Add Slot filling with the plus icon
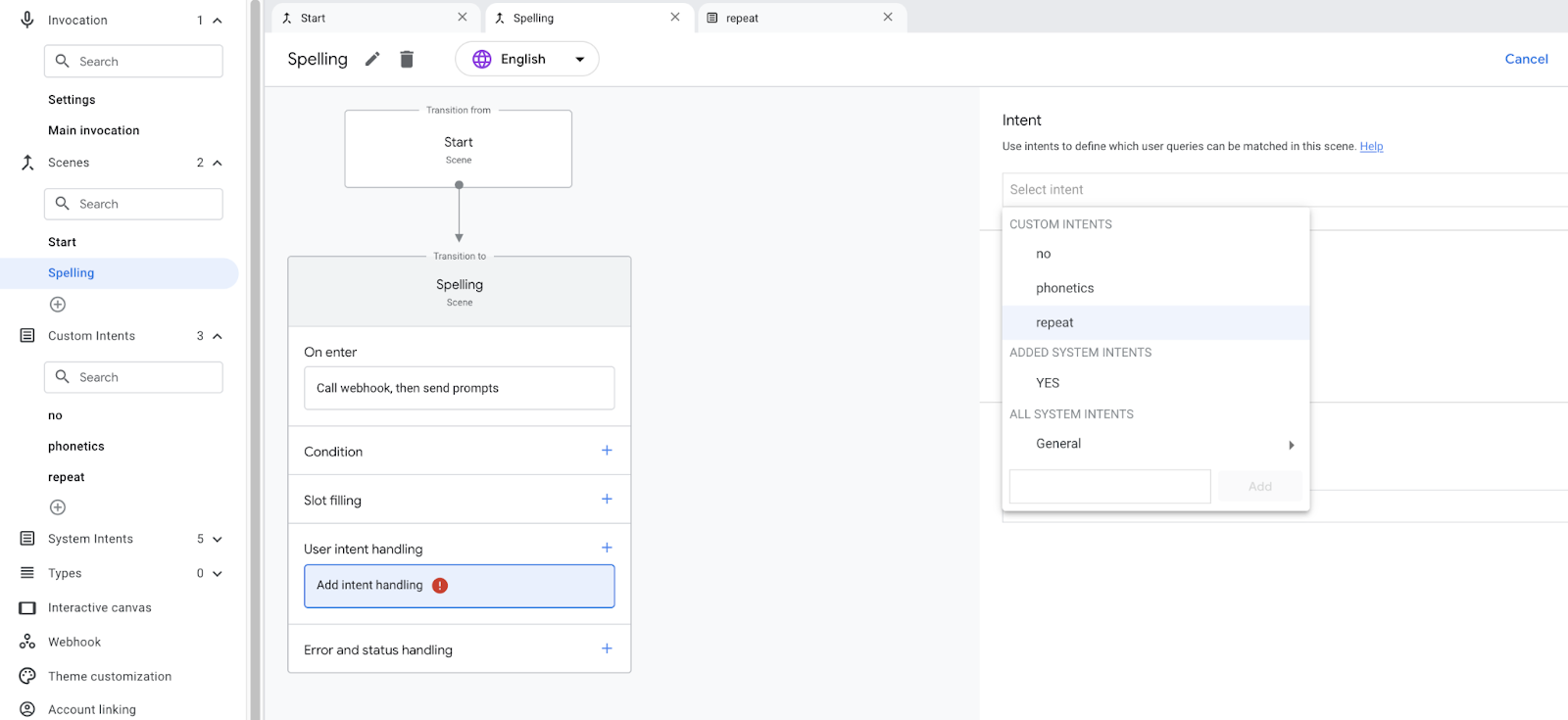 tap(607, 500)
